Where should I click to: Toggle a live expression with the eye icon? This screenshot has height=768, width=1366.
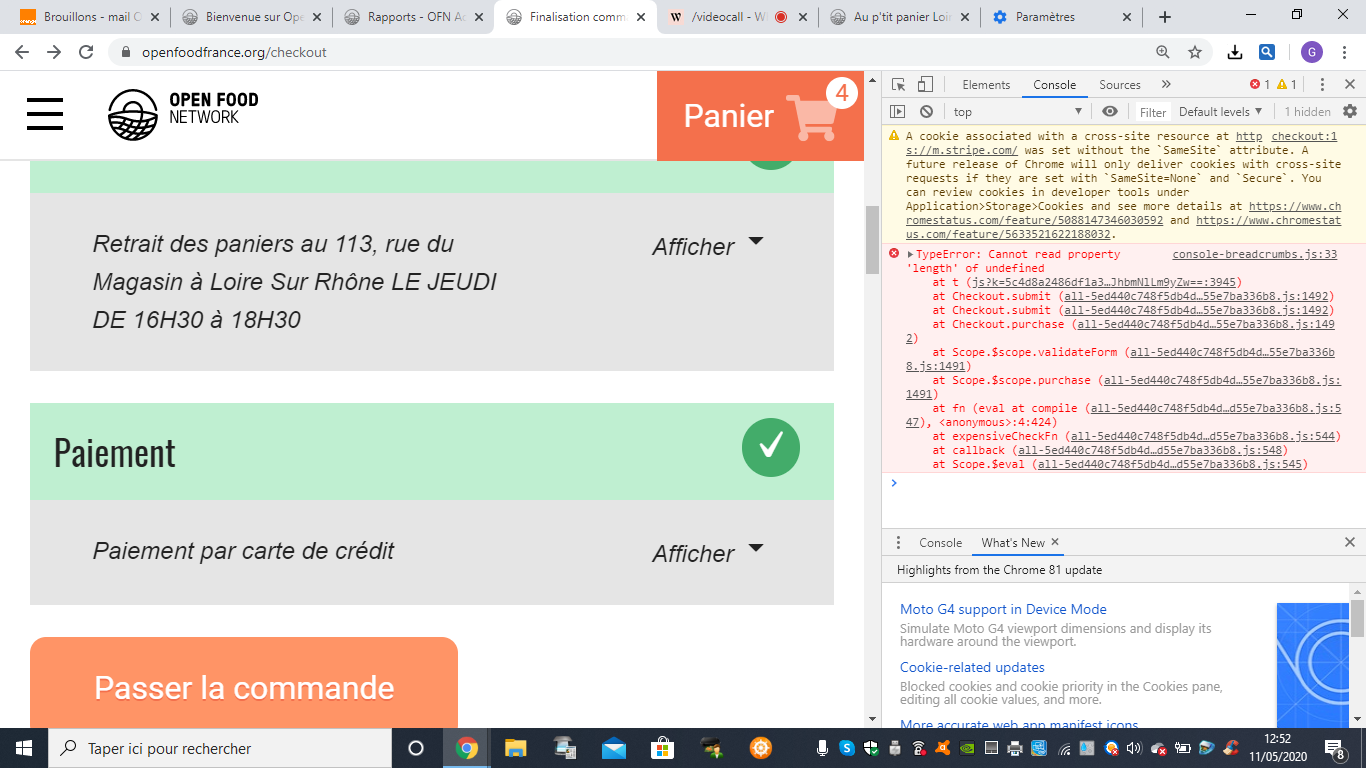(x=1110, y=111)
